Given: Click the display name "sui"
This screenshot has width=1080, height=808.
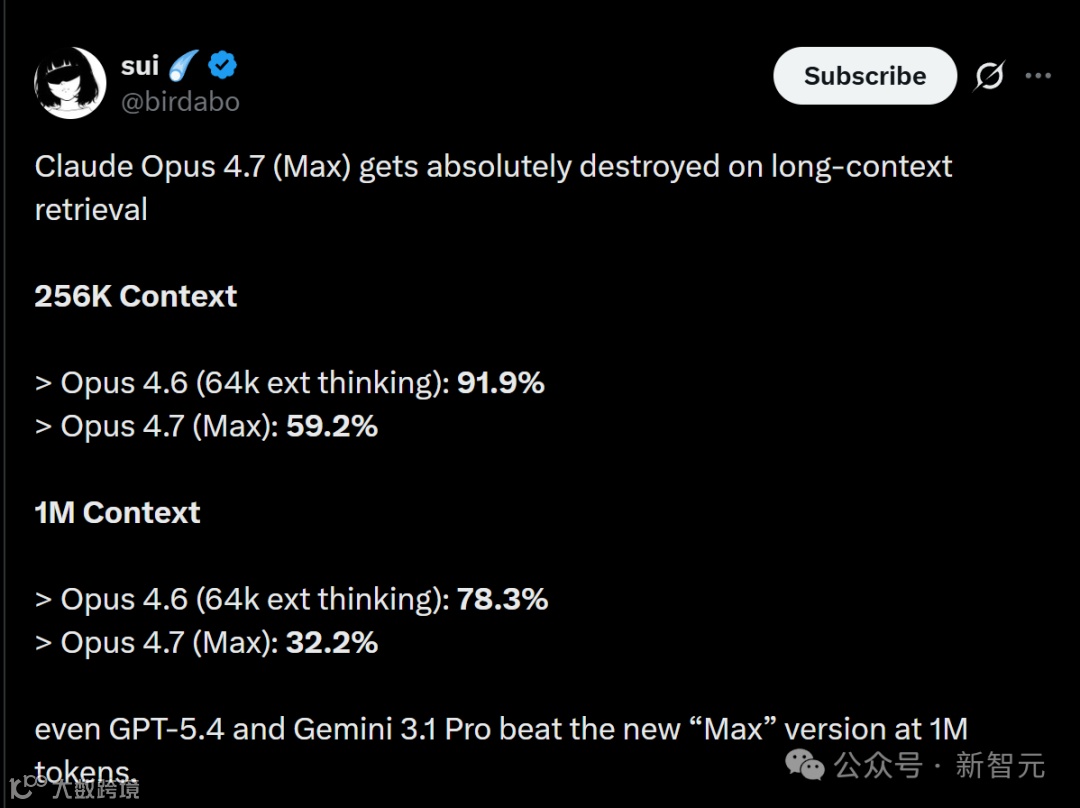Looking at the screenshot, I should (x=140, y=66).
